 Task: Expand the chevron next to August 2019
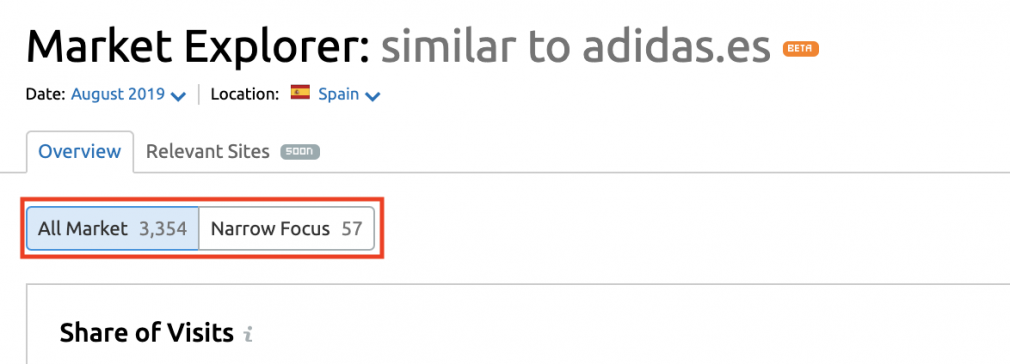178,96
